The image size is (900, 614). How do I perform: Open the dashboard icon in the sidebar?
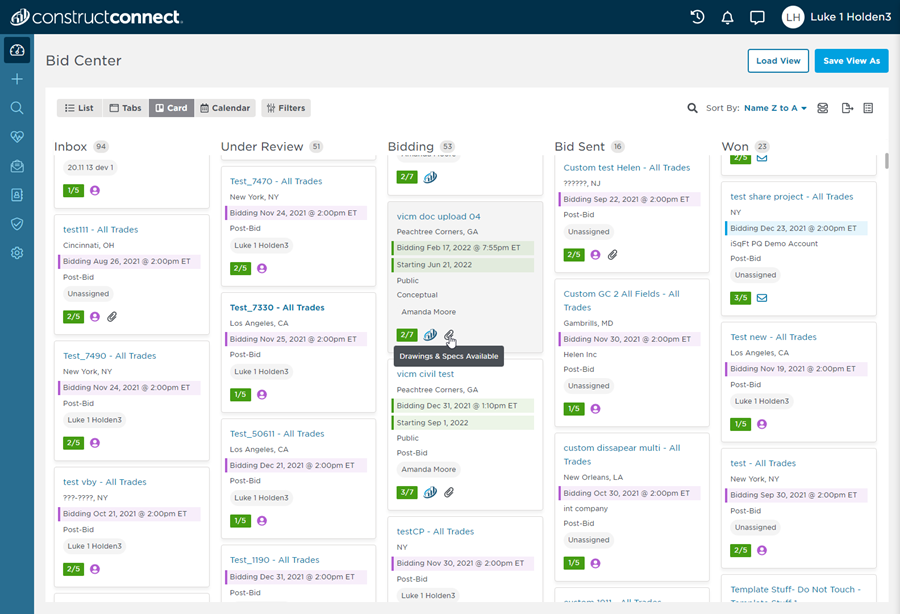[x=17, y=50]
